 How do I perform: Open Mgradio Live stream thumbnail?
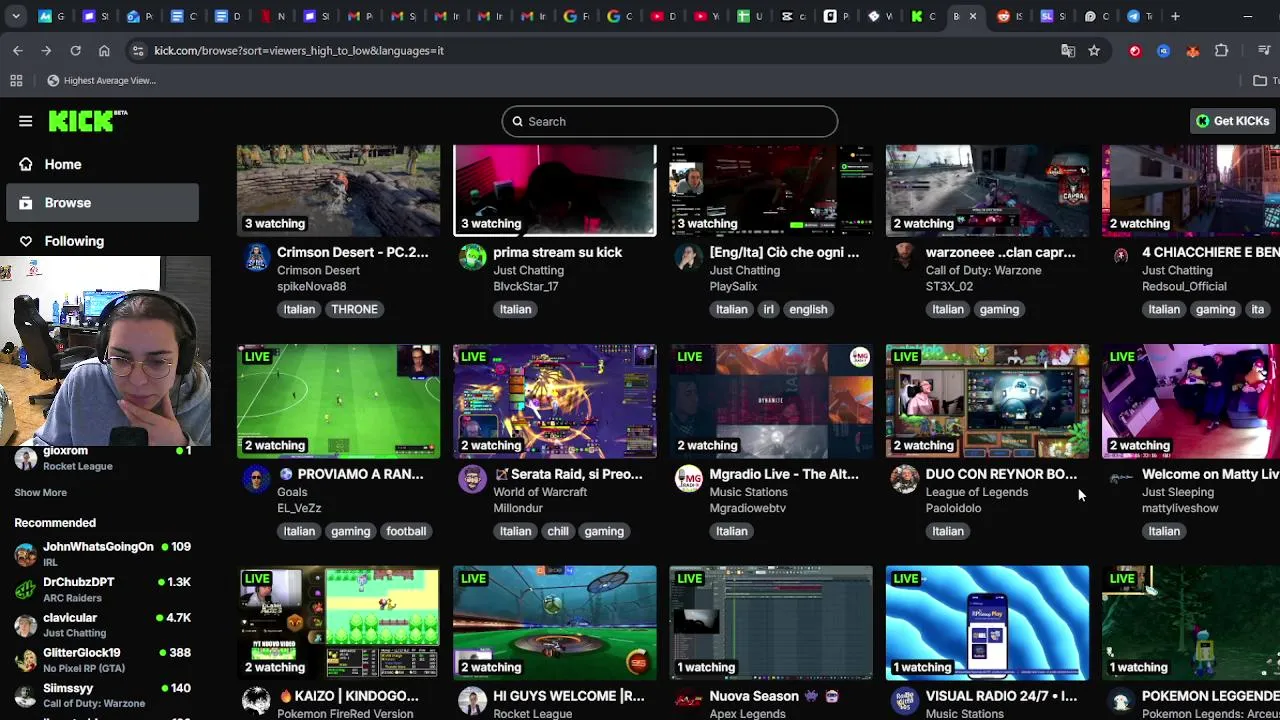771,401
